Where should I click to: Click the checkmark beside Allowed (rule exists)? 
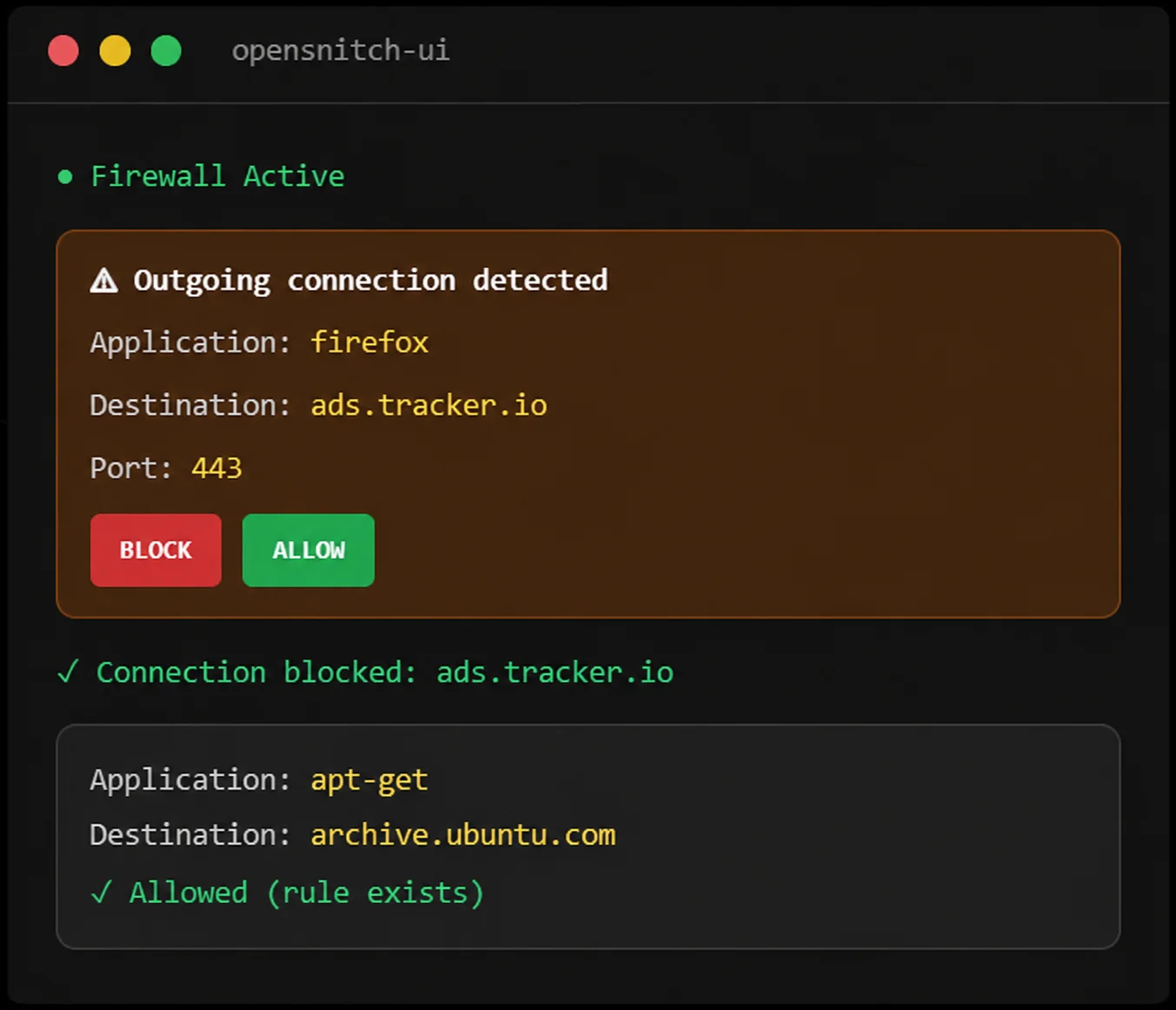tap(102, 893)
